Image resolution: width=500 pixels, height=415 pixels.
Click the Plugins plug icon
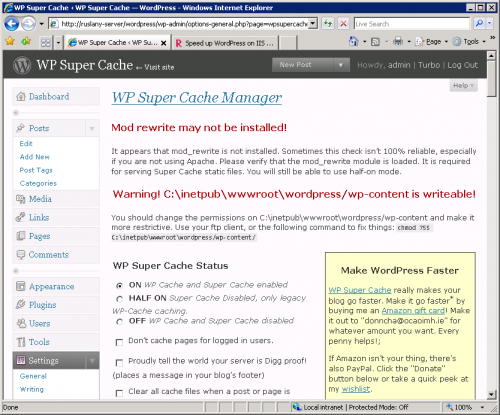click(21, 305)
